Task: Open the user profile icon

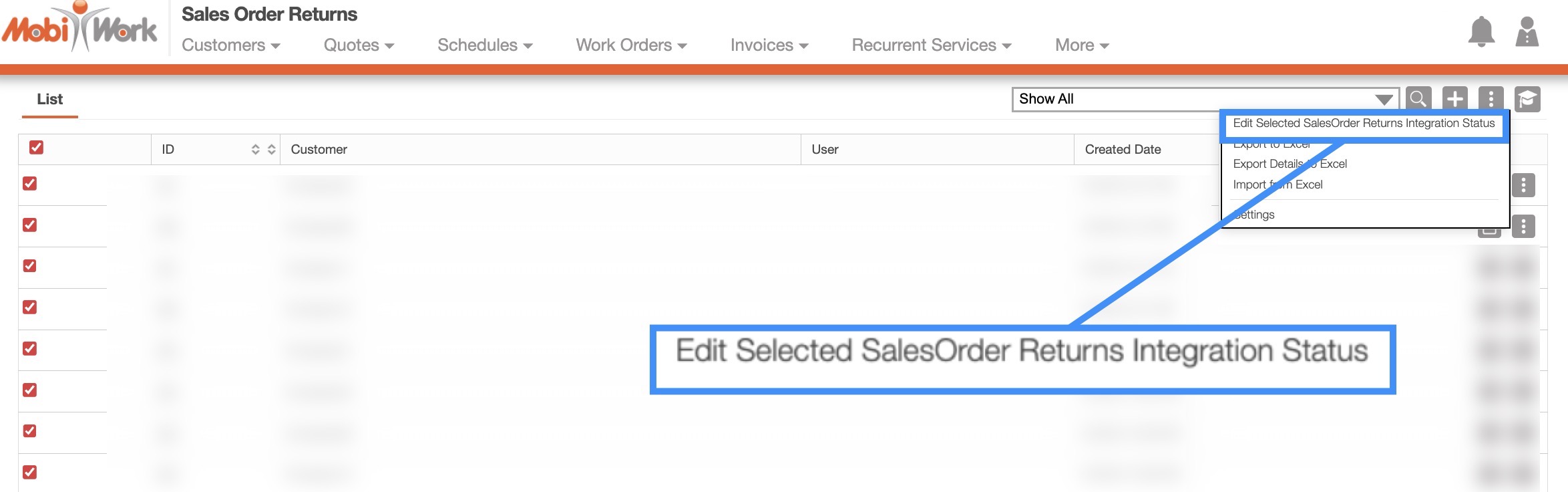Action: 1527,31
